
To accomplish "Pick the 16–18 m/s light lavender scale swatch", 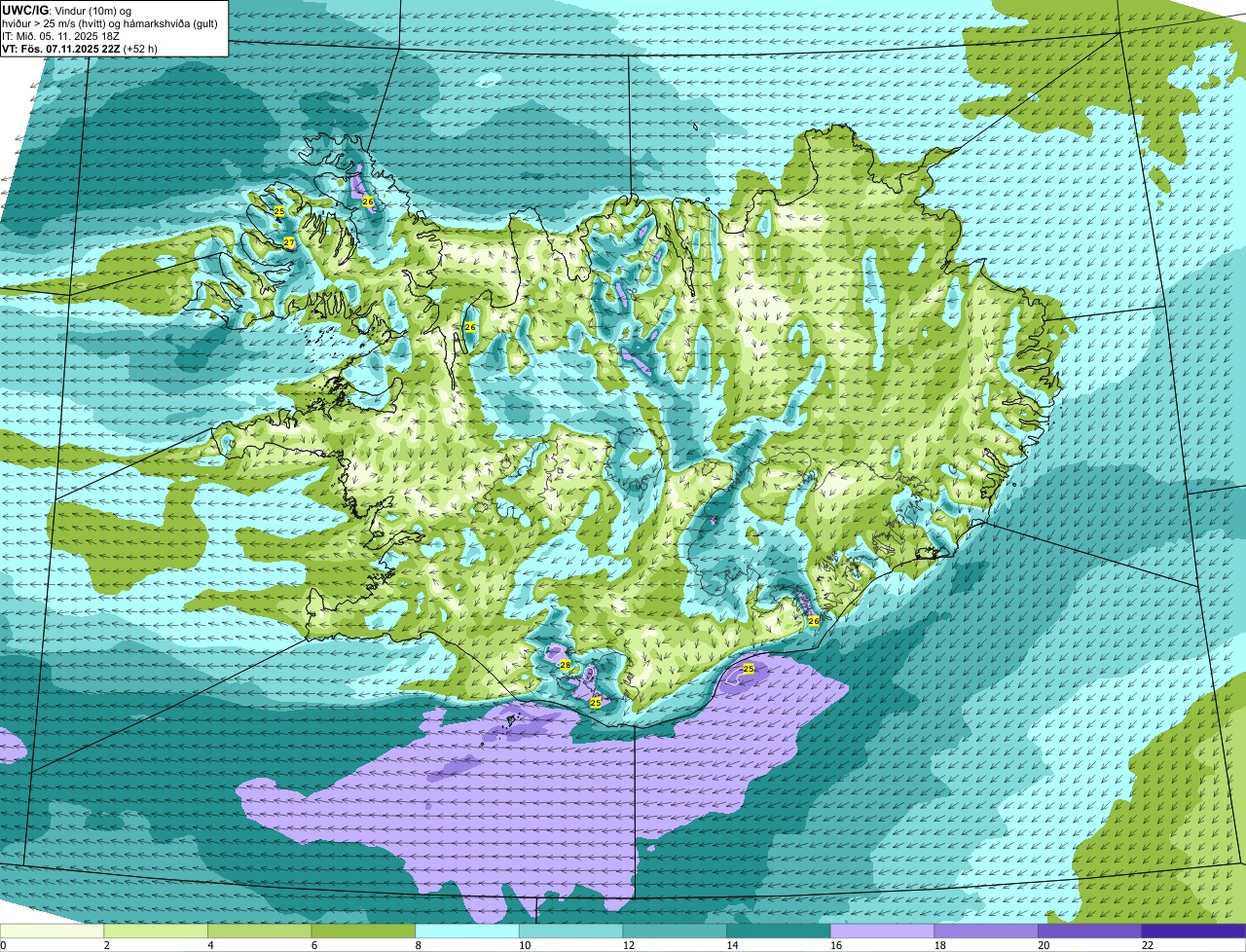I will pos(882,931).
